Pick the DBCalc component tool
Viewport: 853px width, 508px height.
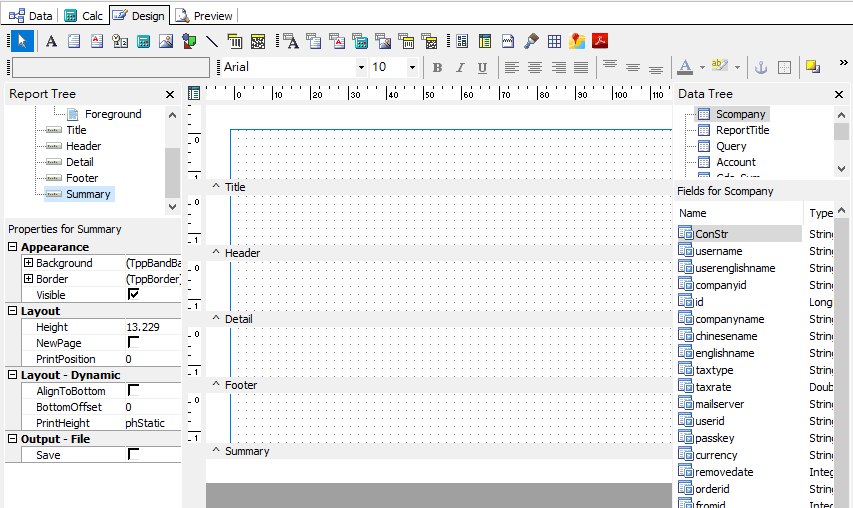360,41
